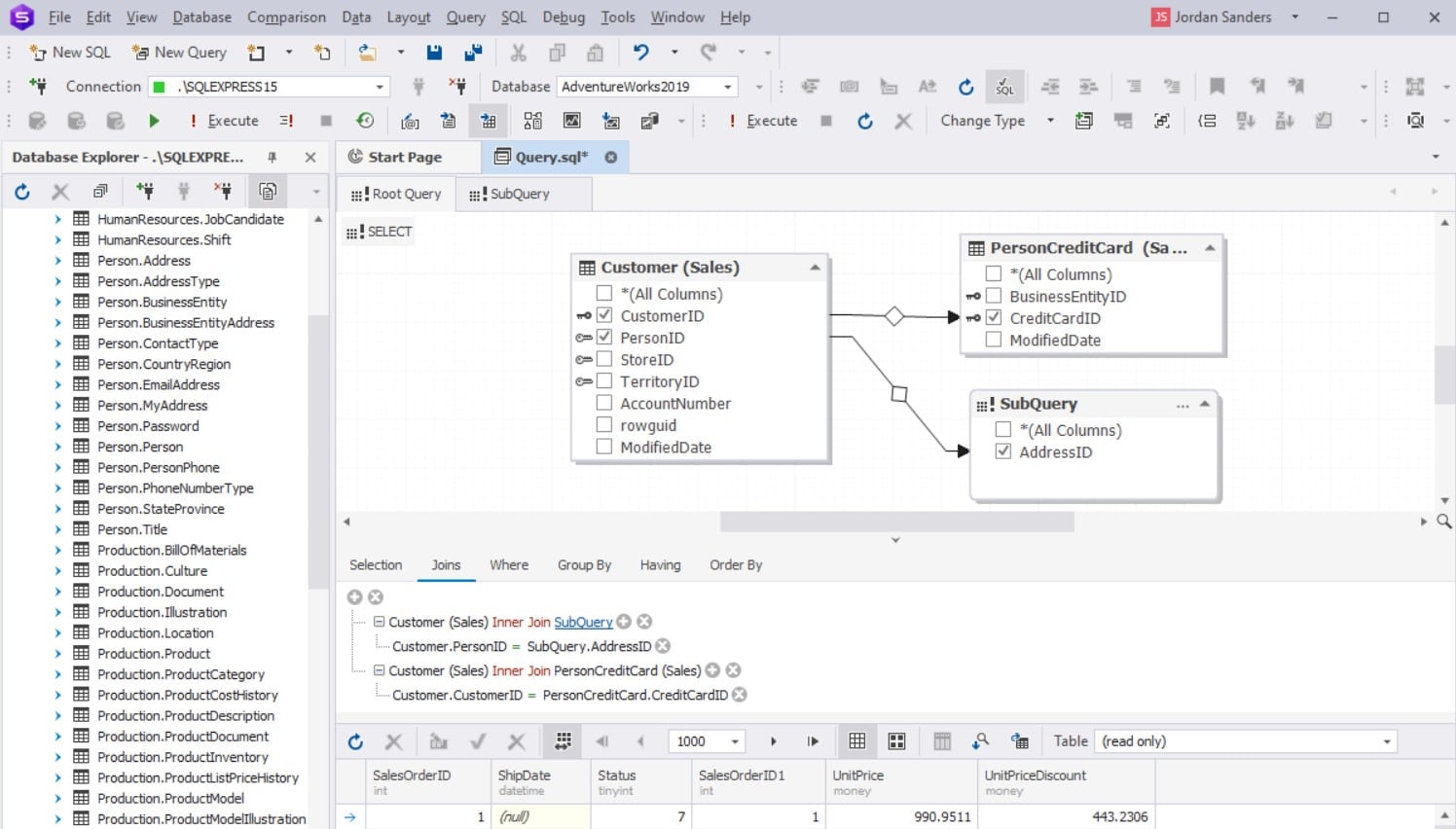The height and width of the screenshot is (829, 1456).
Task: Uncheck PersonID in the Customer table
Action: (x=604, y=338)
